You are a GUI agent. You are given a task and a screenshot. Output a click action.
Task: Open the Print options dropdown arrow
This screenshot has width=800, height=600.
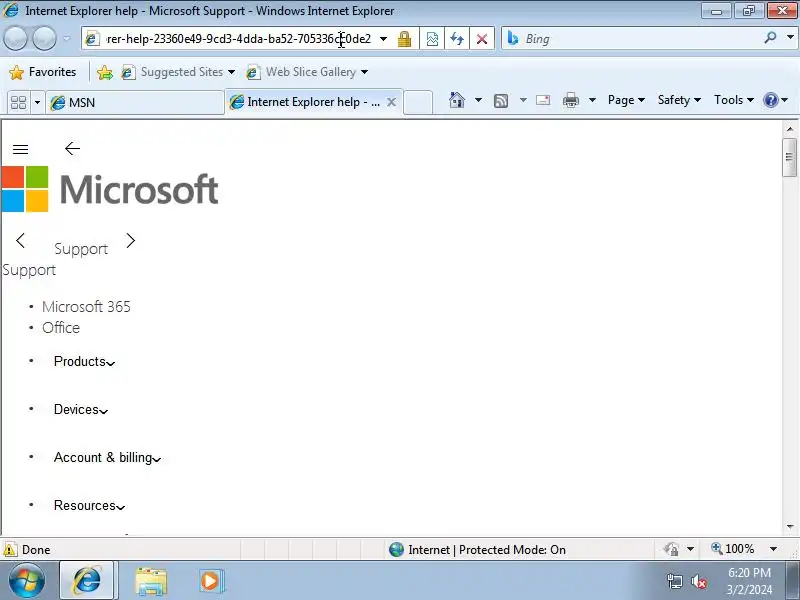(592, 100)
